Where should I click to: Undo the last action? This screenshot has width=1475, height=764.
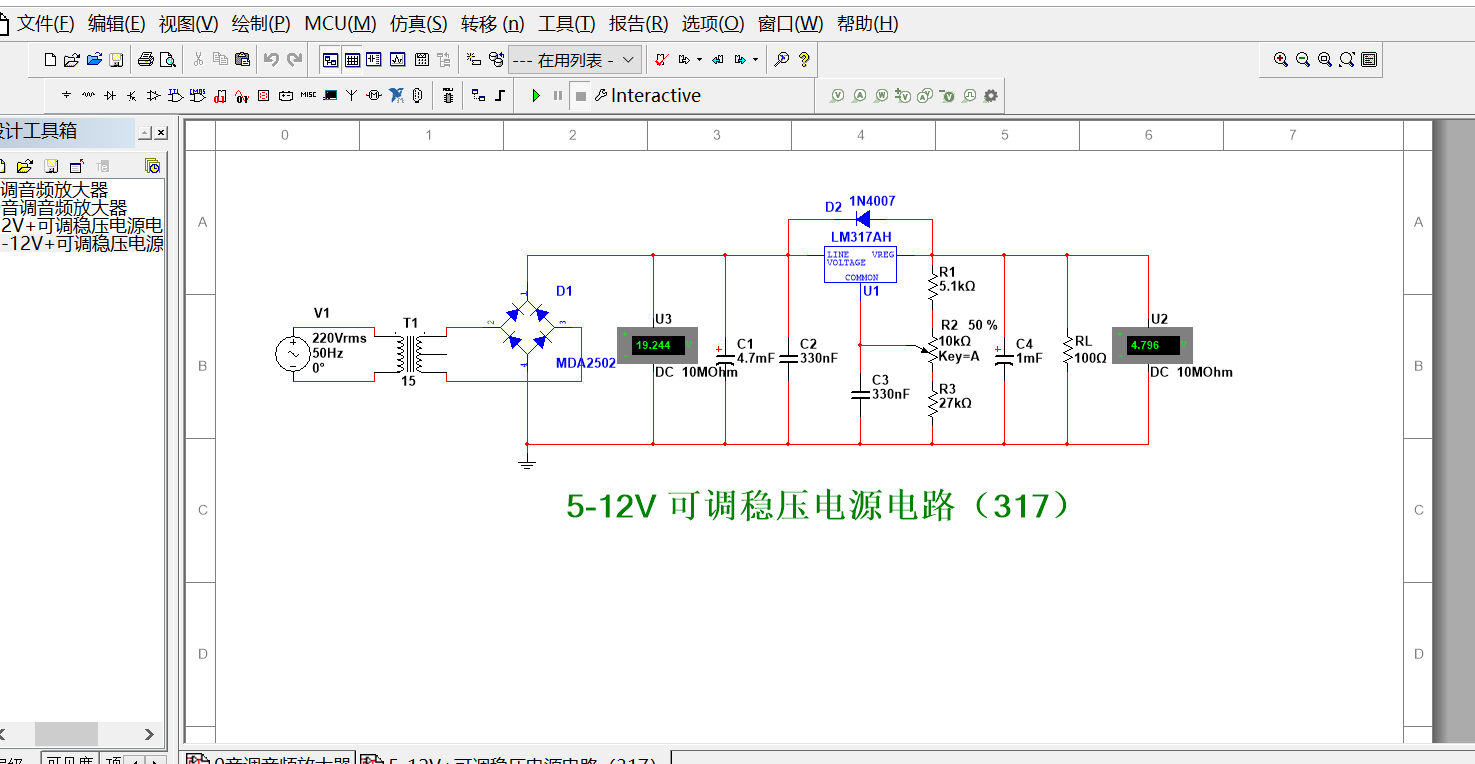271,60
